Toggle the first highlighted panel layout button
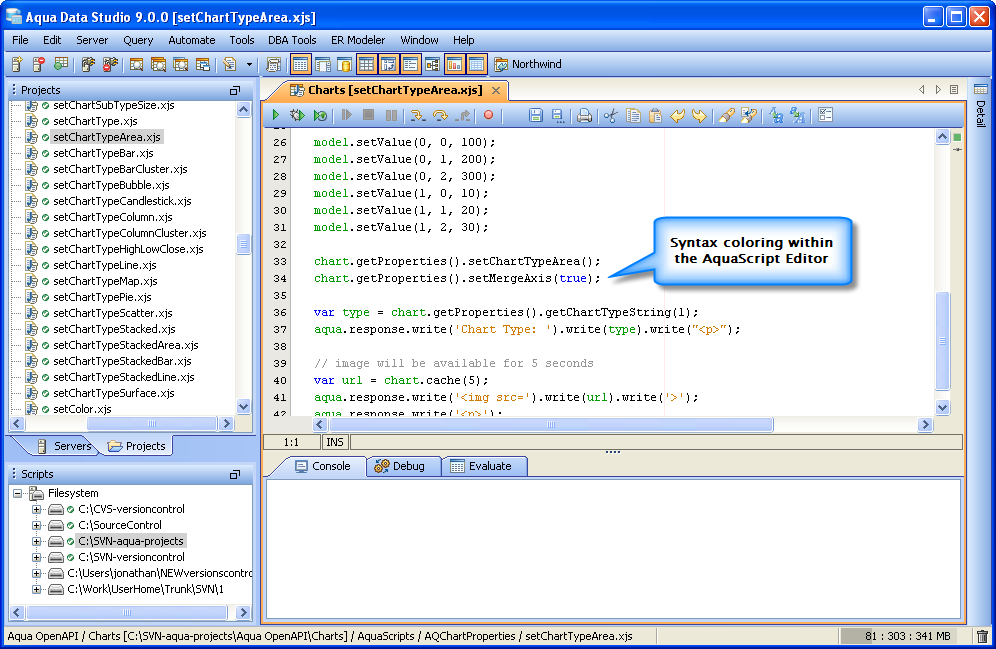Image resolution: width=996 pixels, height=649 pixels. (301, 64)
